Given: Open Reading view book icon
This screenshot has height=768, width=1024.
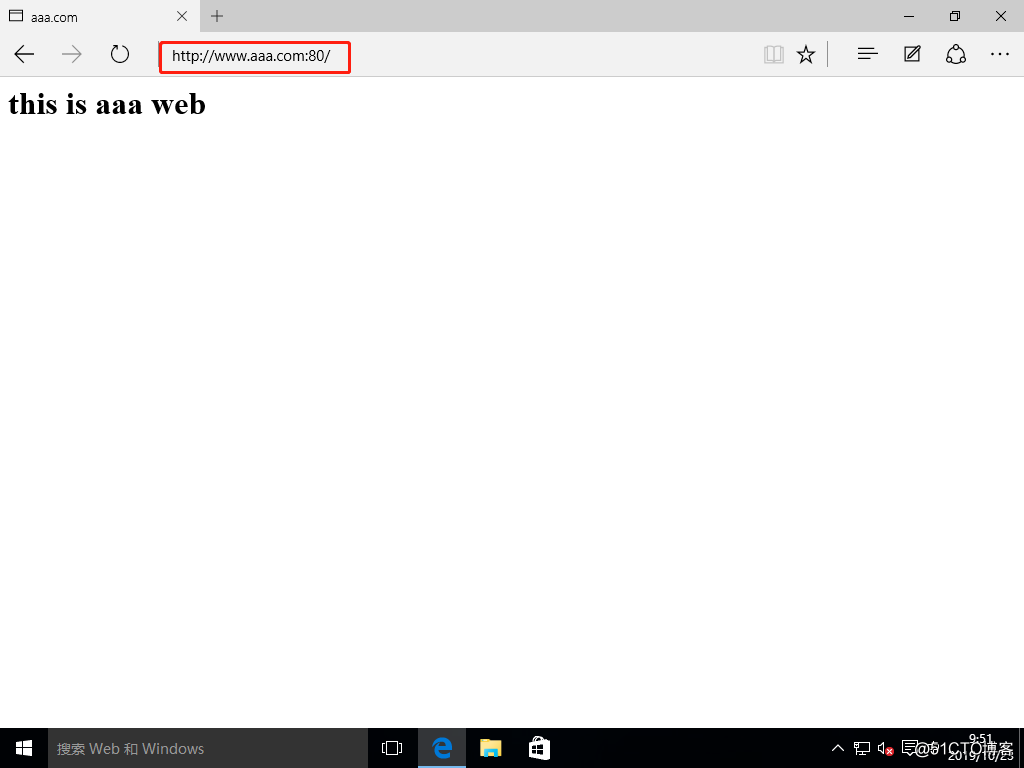Looking at the screenshot, I should point(774,54).
